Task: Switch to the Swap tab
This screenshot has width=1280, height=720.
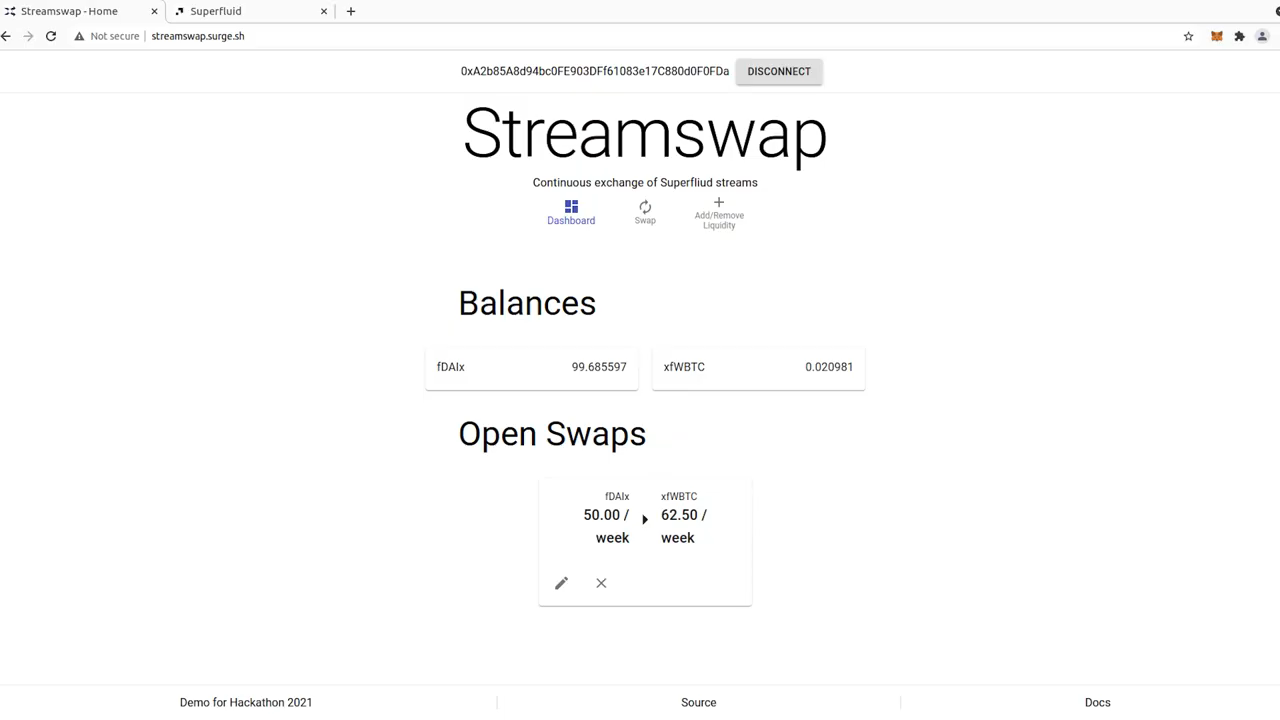Action: pyautogui.click(x=645, y=212)
